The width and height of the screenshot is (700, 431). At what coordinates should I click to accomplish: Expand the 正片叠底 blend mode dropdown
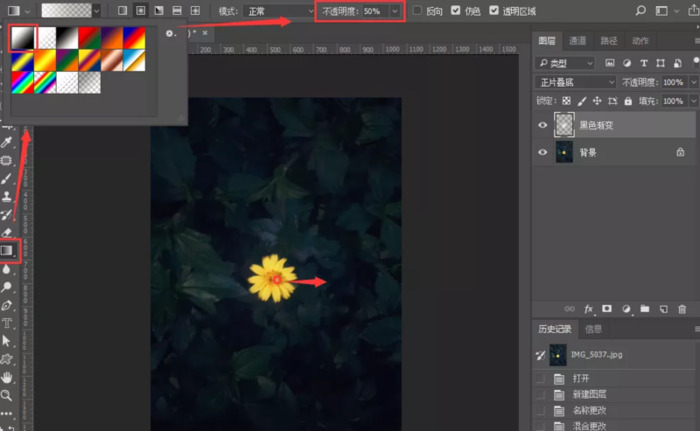click(575, 82)
